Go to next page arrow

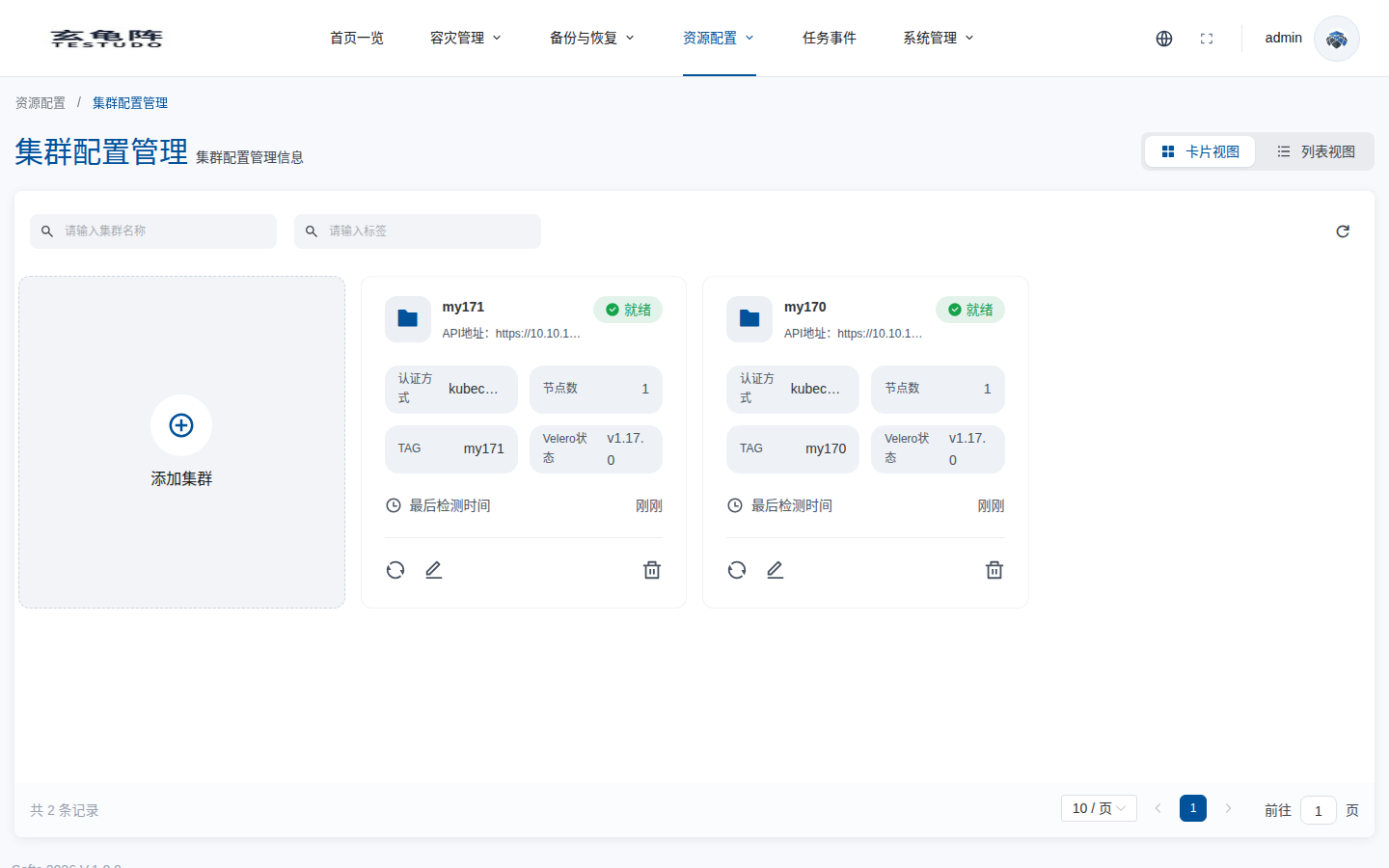[1228, 808]
